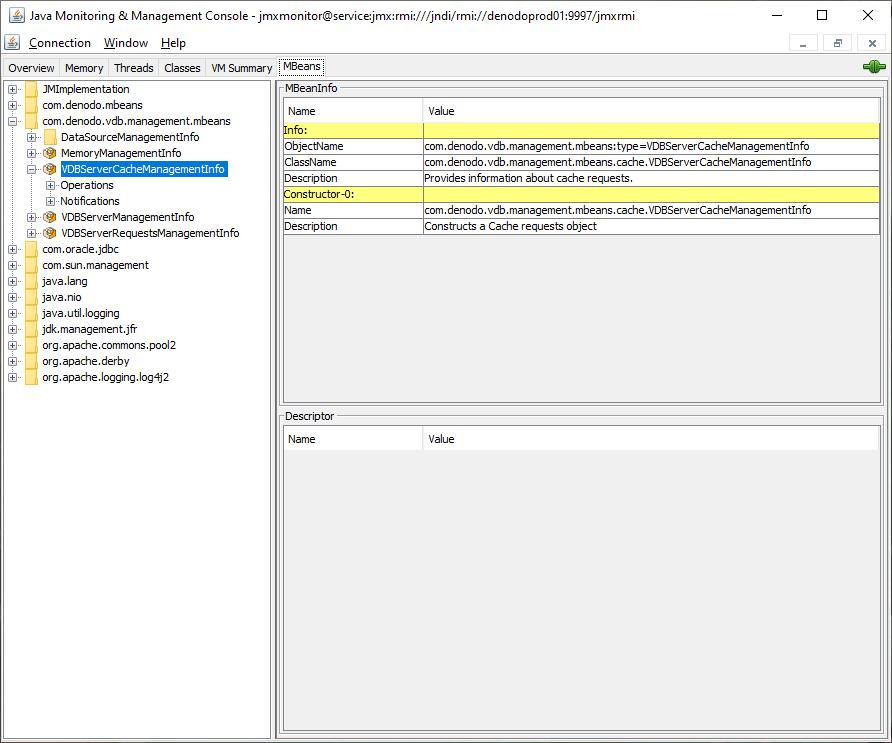Expand the com.denodo.mbeans node
The width and height of the screenshot is (892, 743).
tap(13, 105)
